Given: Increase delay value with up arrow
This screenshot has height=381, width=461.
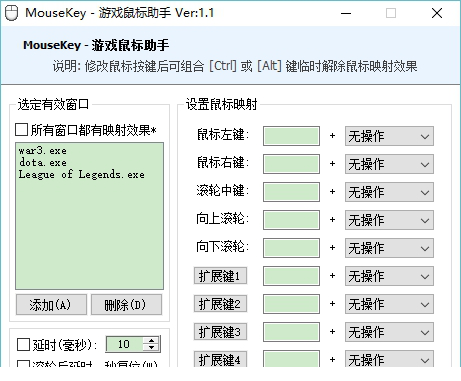Looking at the screenshot, I should [x=151, y=341].
